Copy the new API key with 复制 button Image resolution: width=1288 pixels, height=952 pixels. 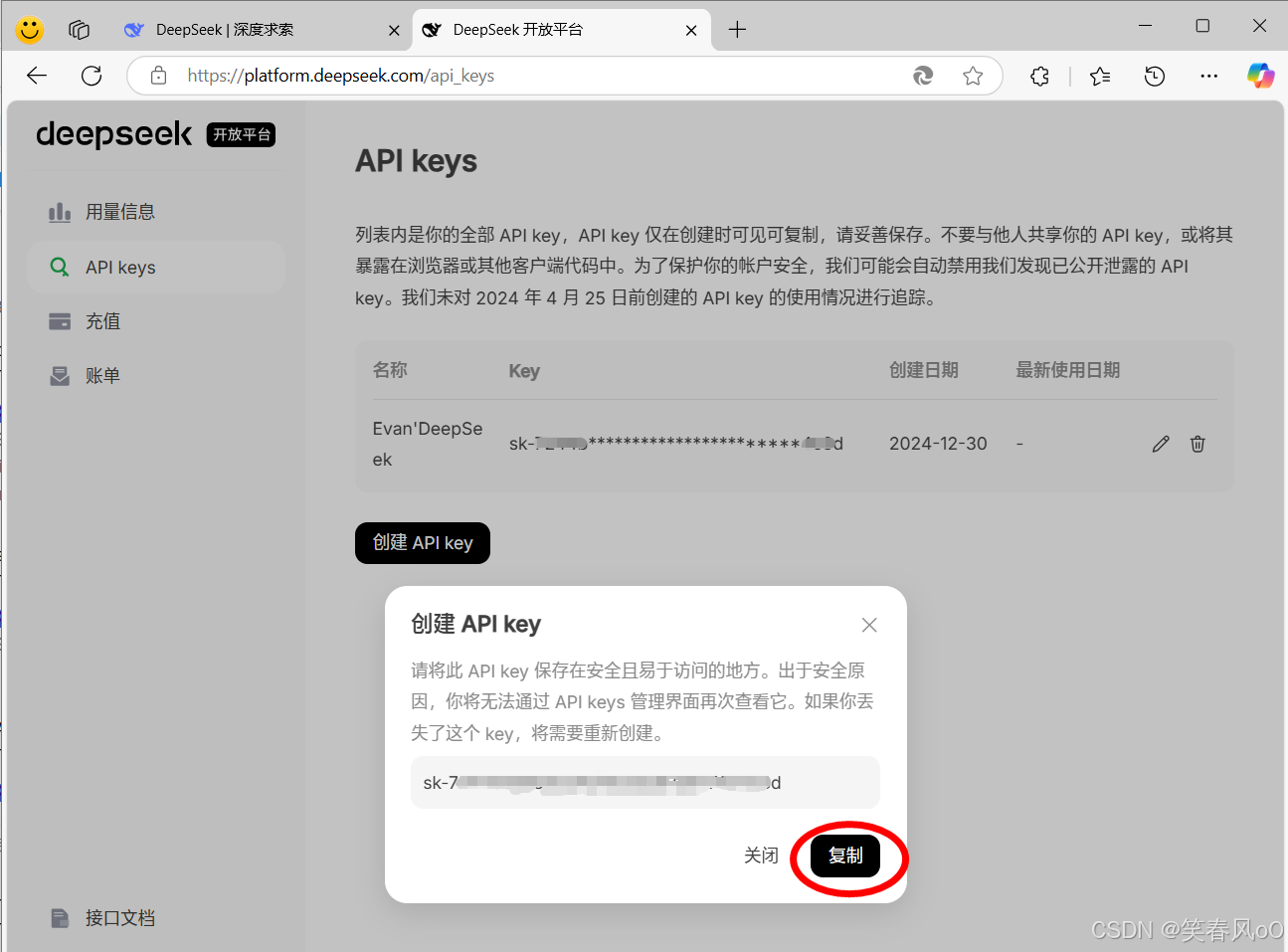(845, 856)
